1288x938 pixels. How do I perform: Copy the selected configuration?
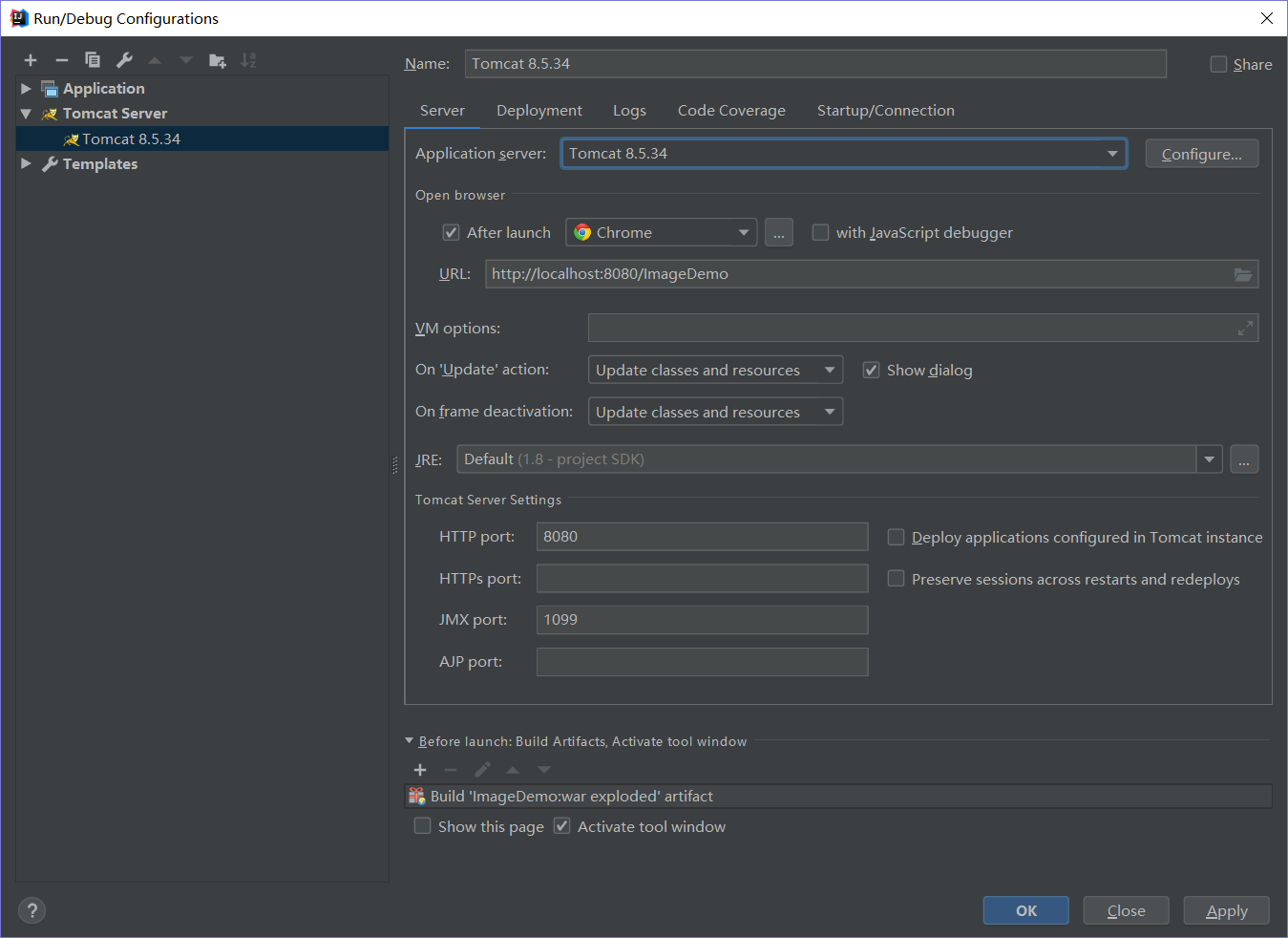coord(93,60)
